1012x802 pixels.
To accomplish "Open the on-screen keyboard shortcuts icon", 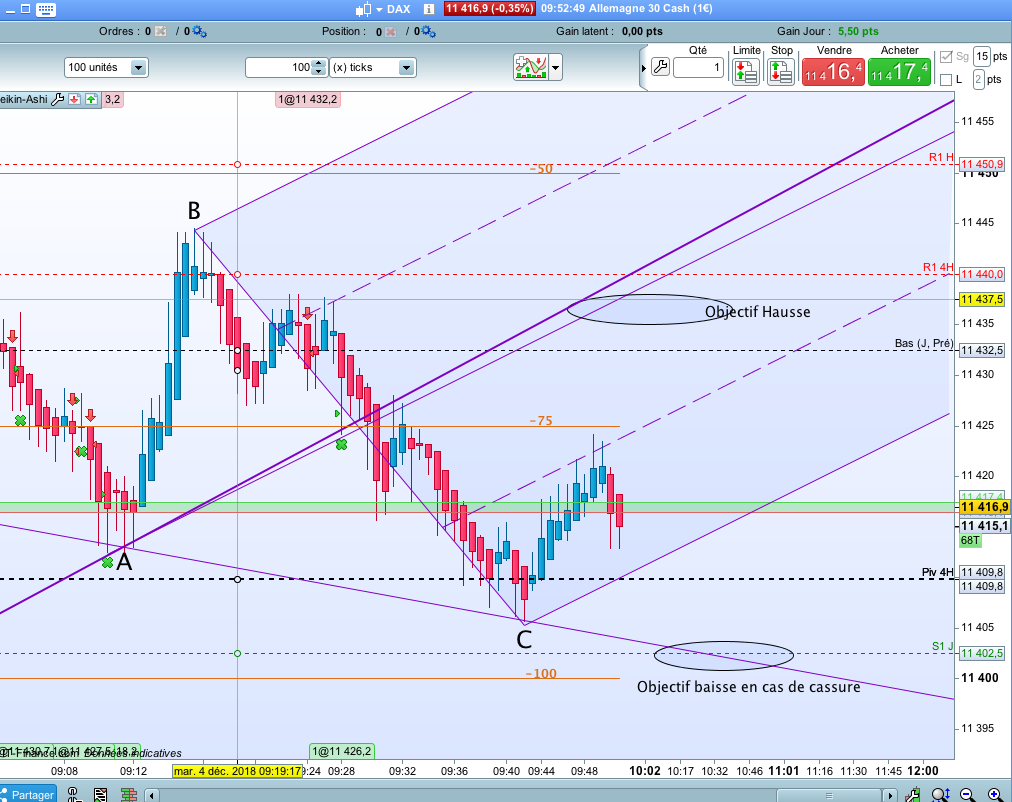I will [45, 9].
